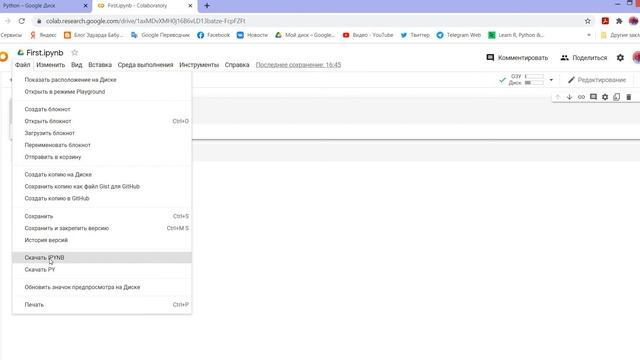Open Новости bookmark
This screenshot has height=360, width=640.
coord(252,35)
